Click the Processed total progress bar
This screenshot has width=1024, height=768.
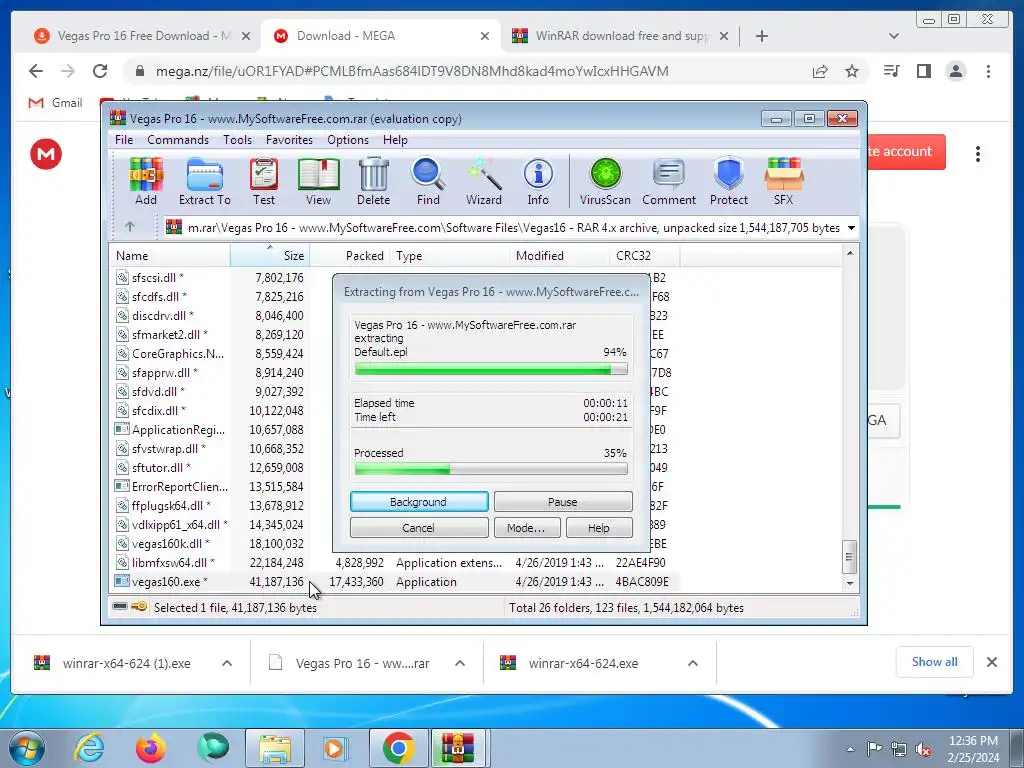(491, 469)
